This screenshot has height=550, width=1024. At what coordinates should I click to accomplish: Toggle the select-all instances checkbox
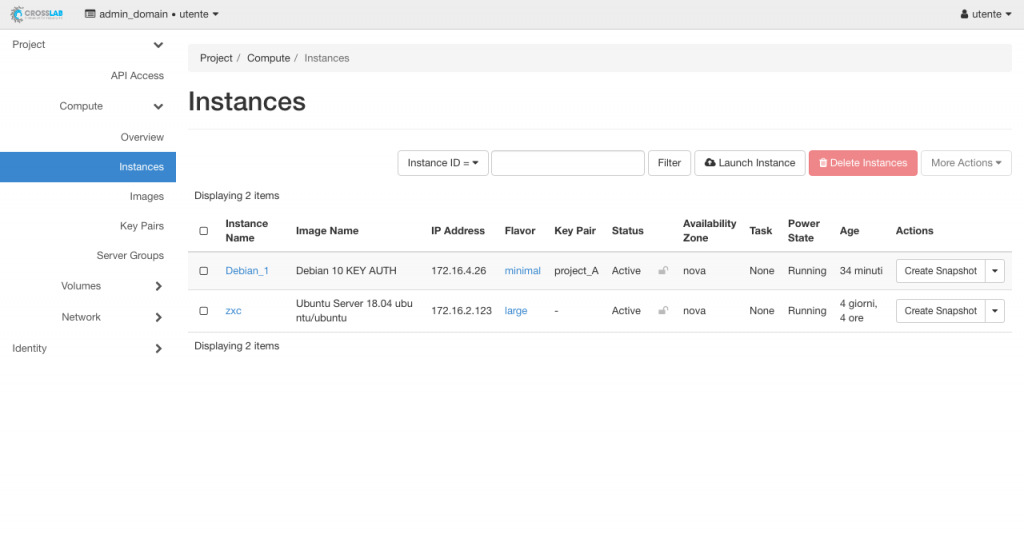coord(204,231)
